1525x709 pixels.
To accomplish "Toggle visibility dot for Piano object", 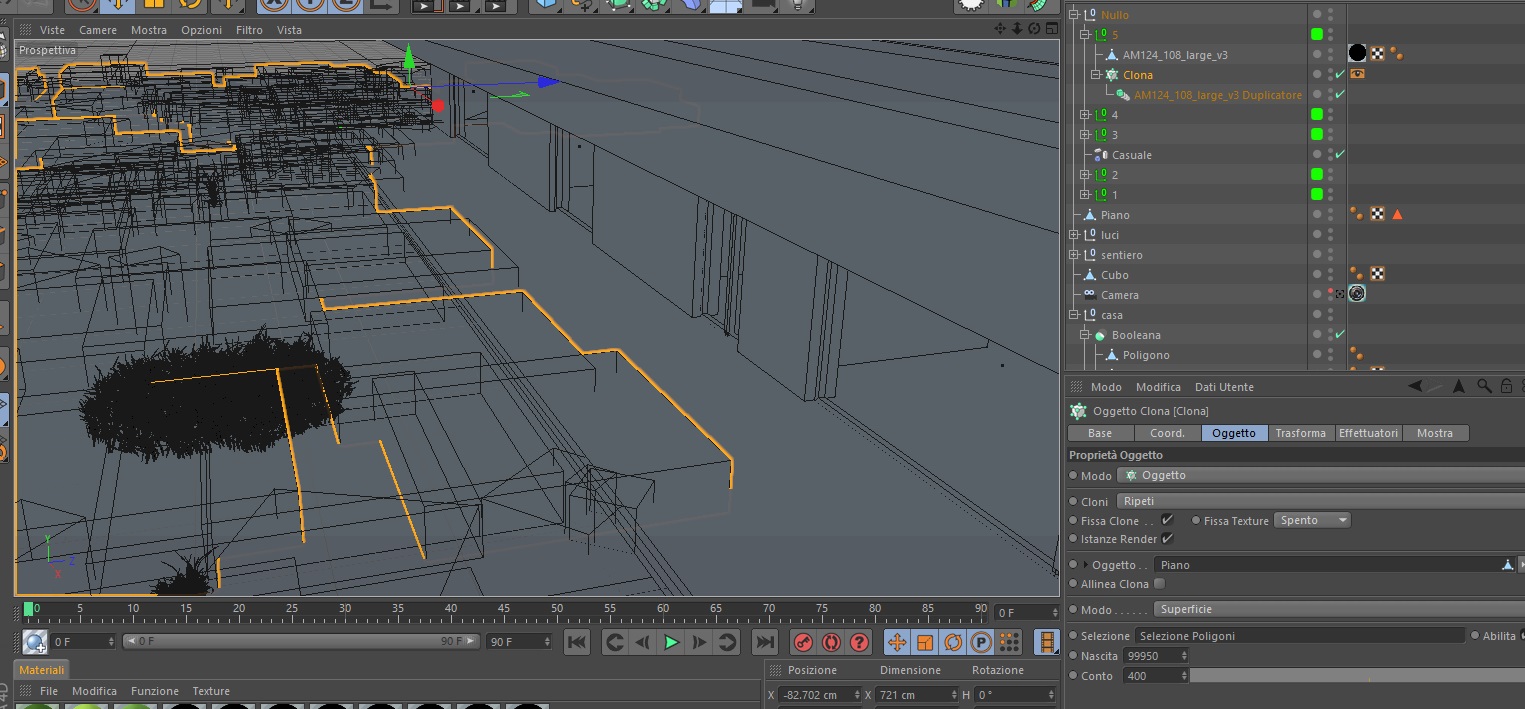I will [1317, 214].
